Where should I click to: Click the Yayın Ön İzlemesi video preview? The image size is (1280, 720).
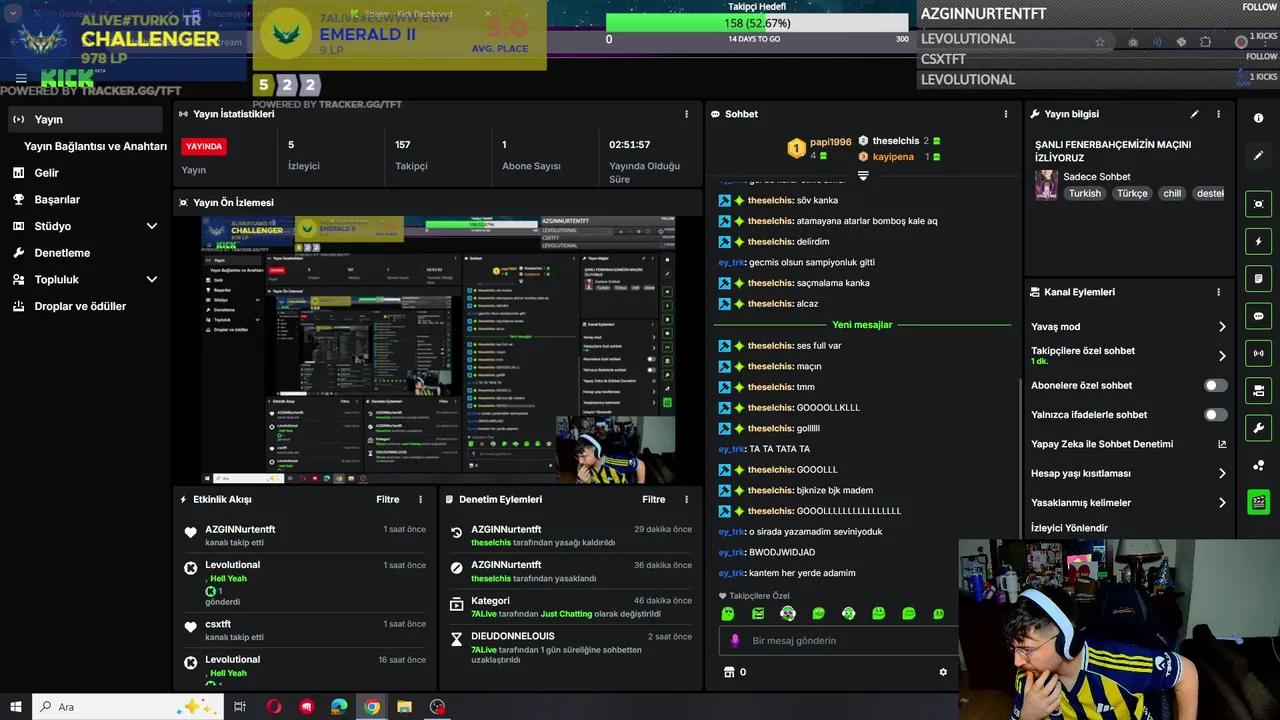(438, 350)
